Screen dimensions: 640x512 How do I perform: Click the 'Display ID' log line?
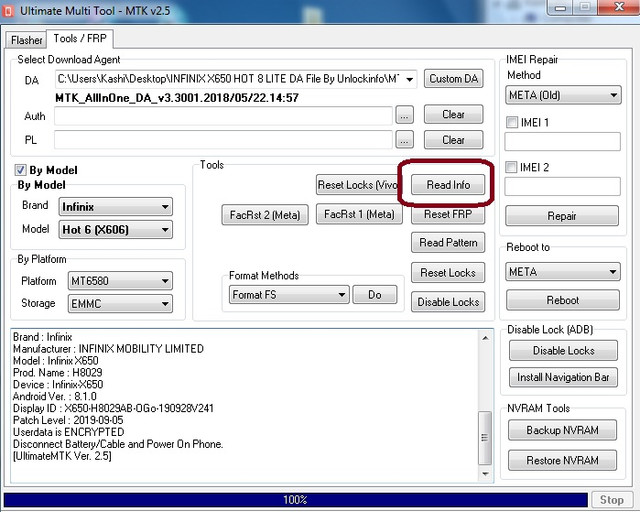click(x=113, y=408)
